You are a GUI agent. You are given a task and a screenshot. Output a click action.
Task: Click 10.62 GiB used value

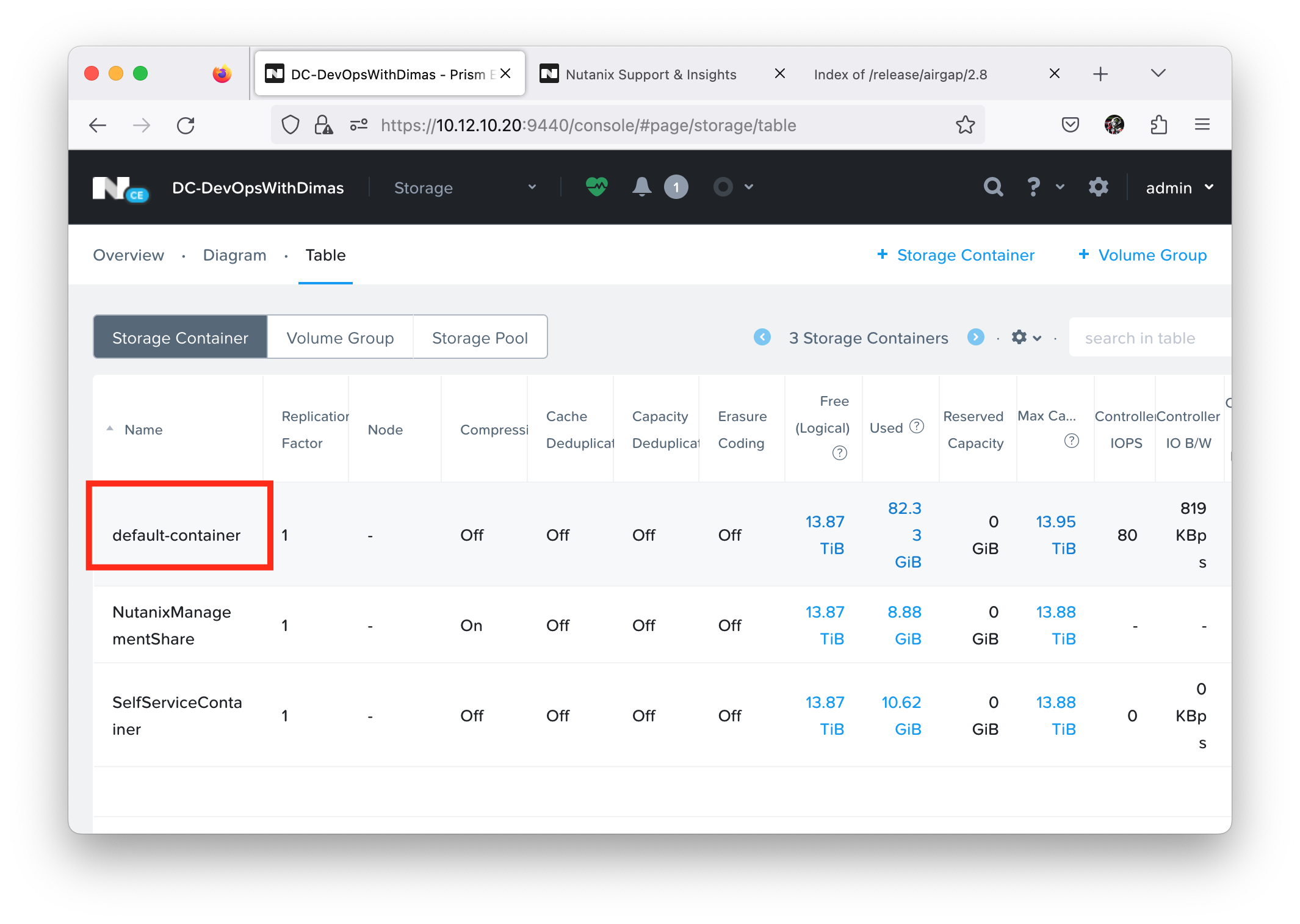901,715
